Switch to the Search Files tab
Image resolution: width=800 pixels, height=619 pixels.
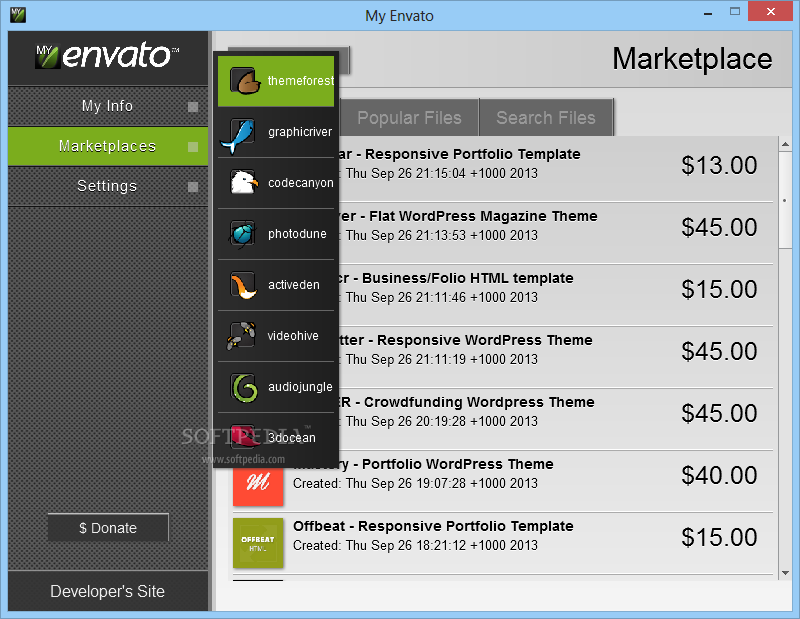[546, 118]
